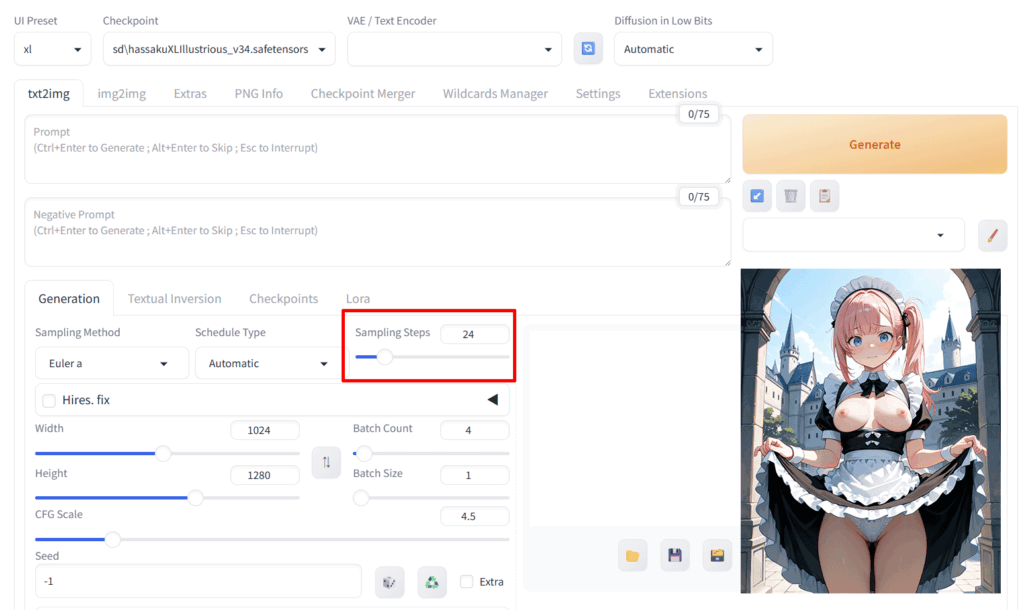
Task: Click the pencil edit styles icon
Action: (x=992, y=235)
